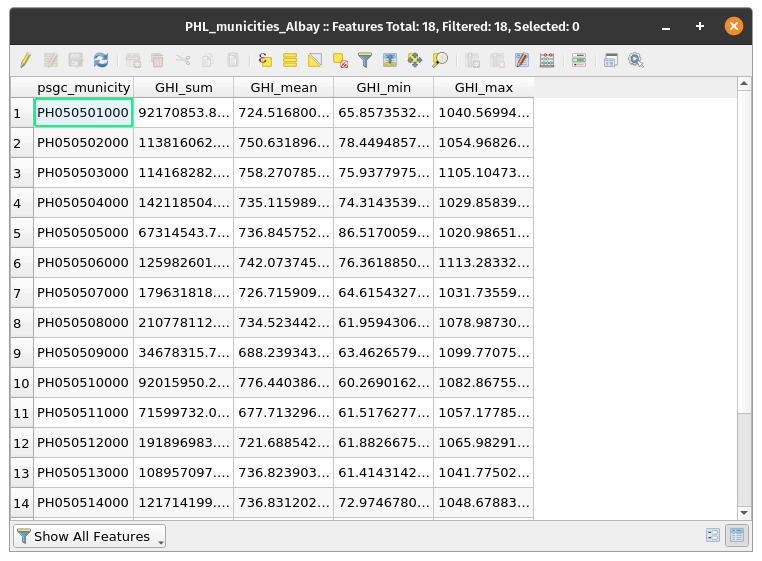Move selected rows to top
This screenshot has width=762, height=561.
pyautogui.click(x=390, y=61)
